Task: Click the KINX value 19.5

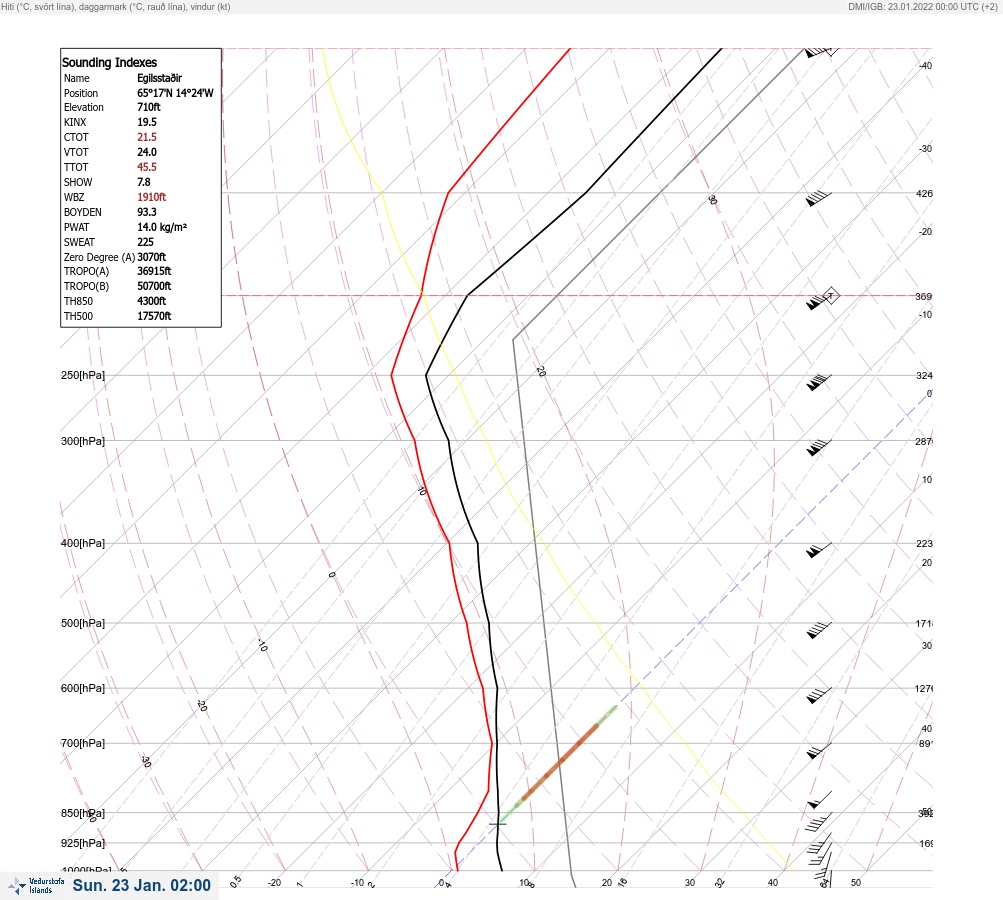Action: pos(146,122)
